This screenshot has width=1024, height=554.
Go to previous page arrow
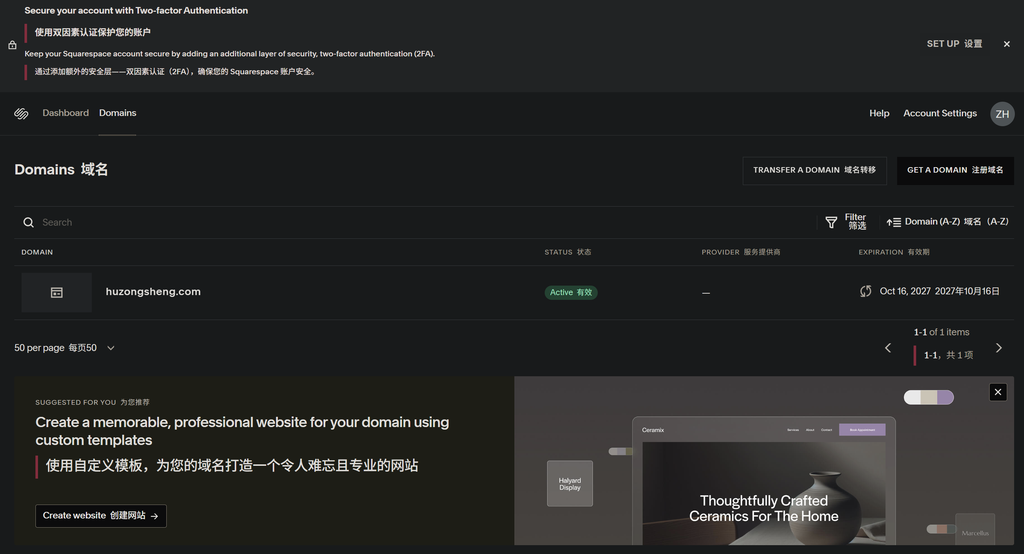point(888,348)
